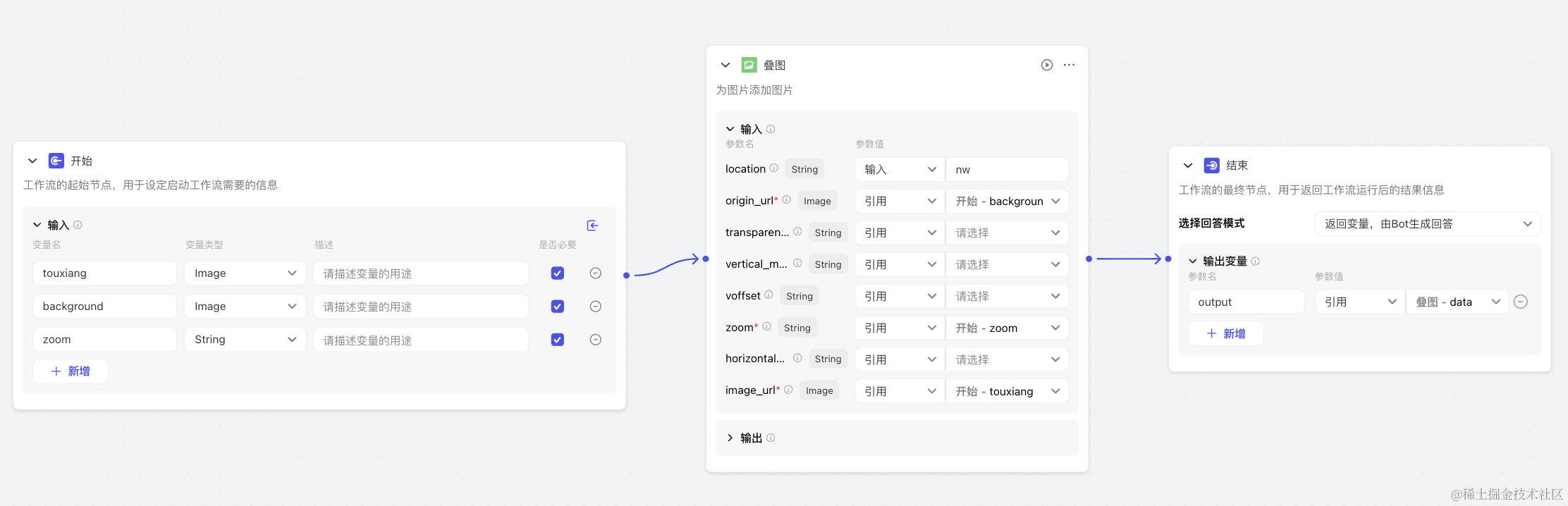Click info icon beside zoom parameter in 叠图
Screen dimensions: 1568x506
point(766,326)
